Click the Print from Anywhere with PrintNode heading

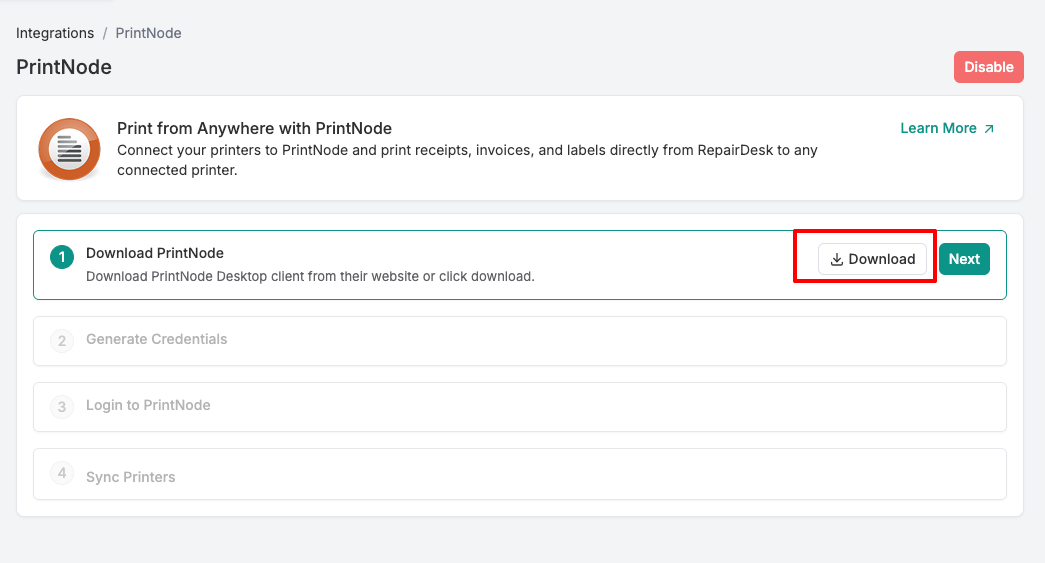254,128
